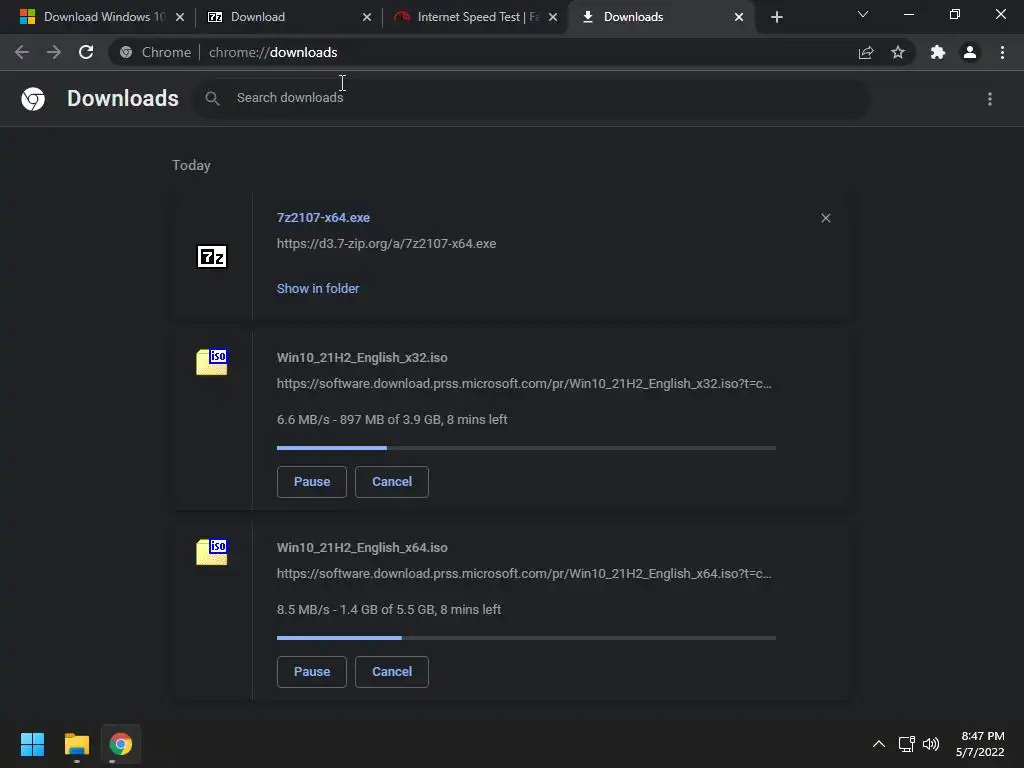Open the Downloads page more actions menu
Image resolution: width=1024 pixels, height=768 pixels.
coord(990,99)
